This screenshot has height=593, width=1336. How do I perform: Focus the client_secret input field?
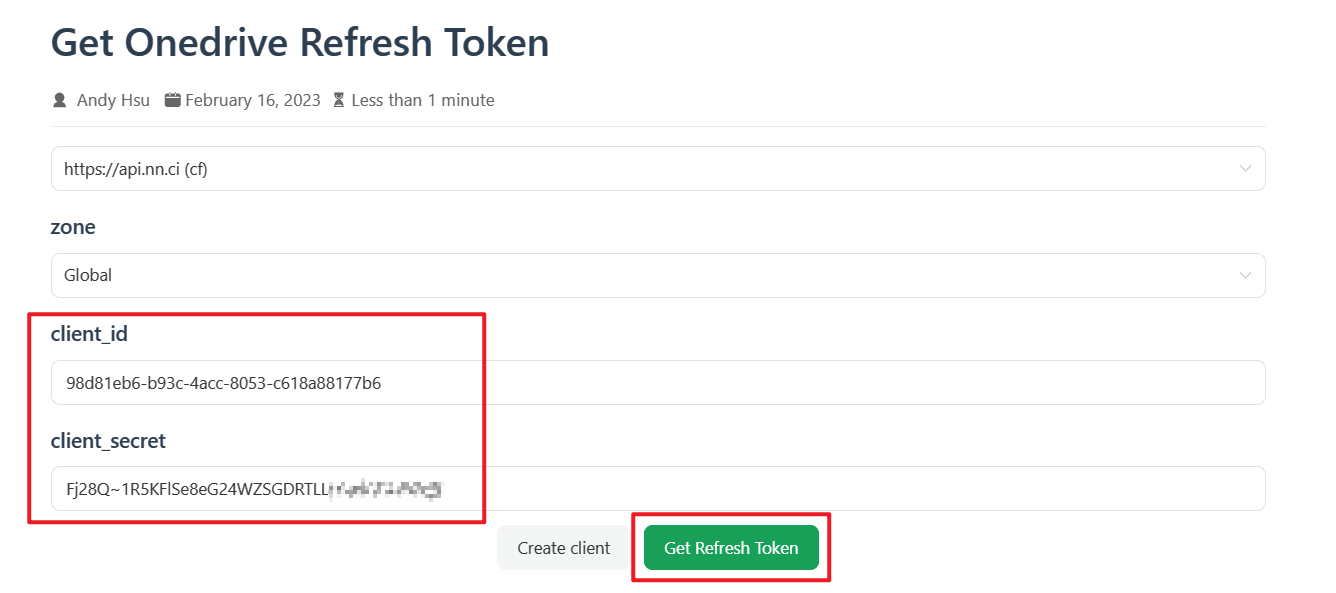800,489
